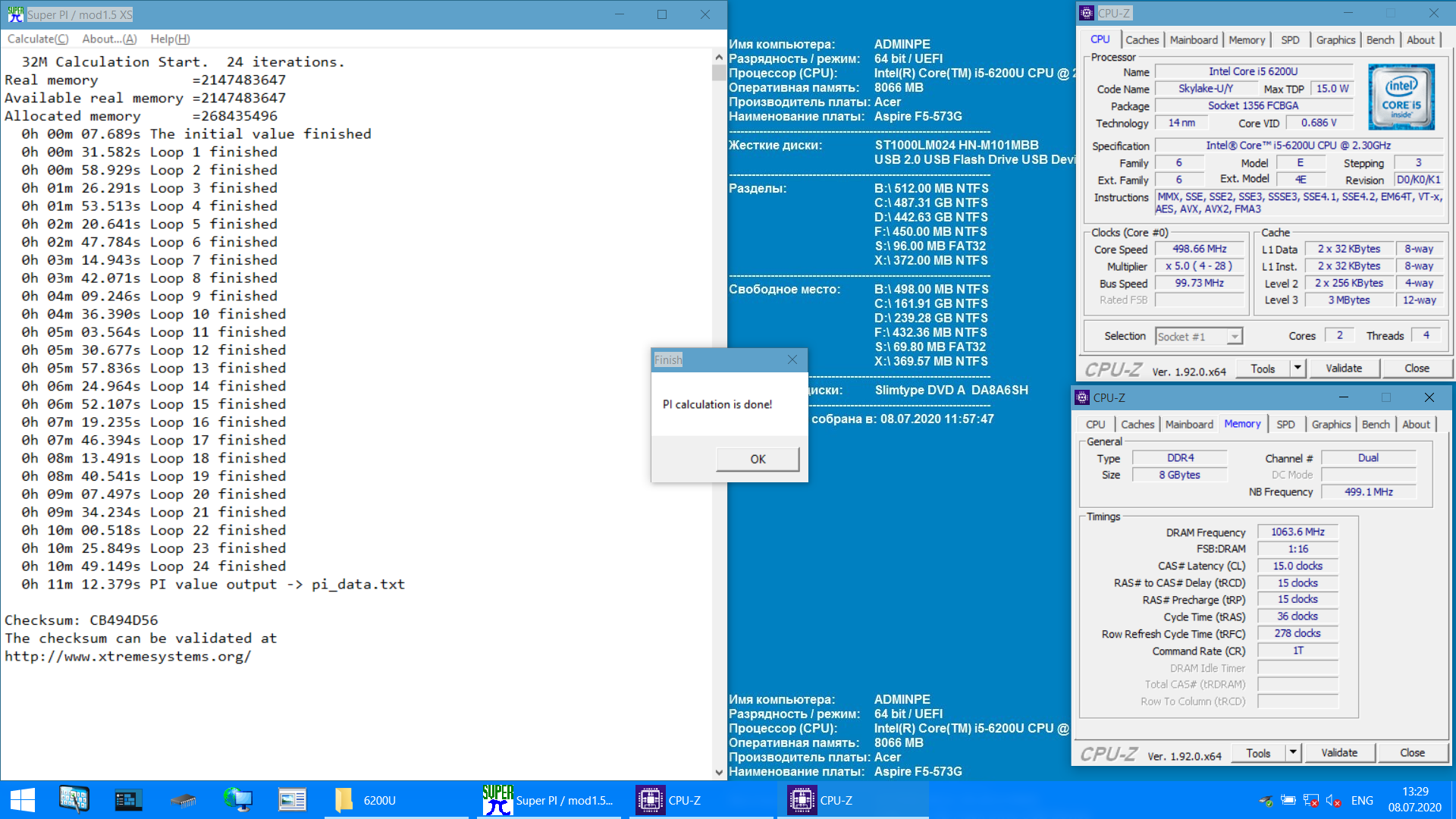
Task: Click the clock showing 13:29
Action: 1415,792
